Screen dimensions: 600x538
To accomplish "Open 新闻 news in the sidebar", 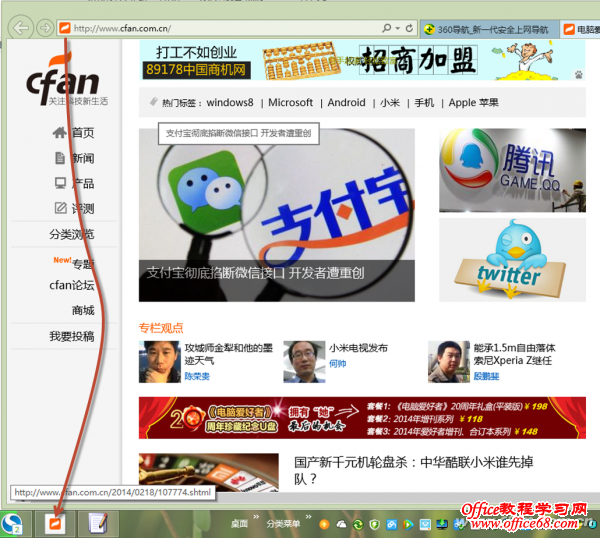I will 83,158.
